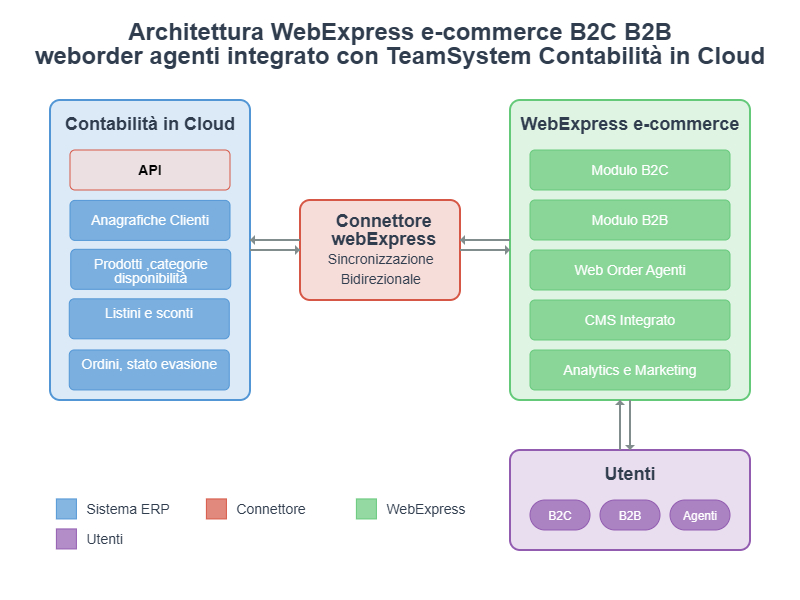The image size is (800, 600).
Task: Click the green WebExpress legend swatch
Action: pos(367,509)
